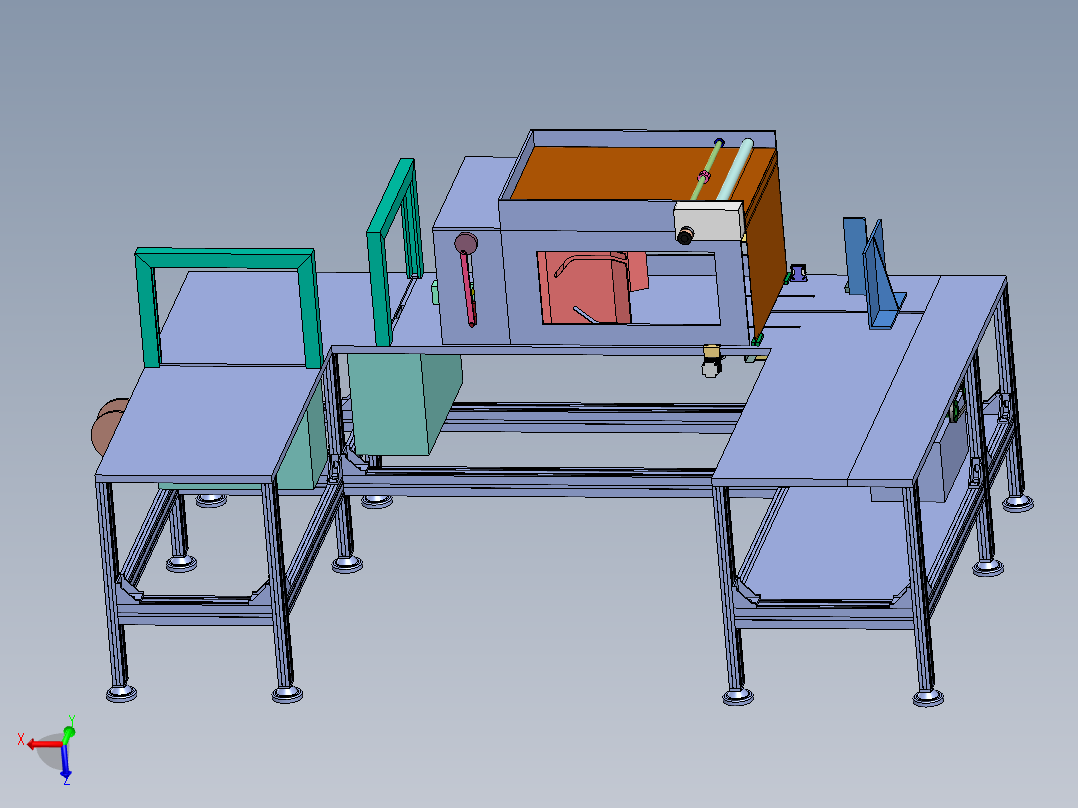1078x808 pixels.
Task: Click the blue Z axis of the triad
Action: click(65, 762)
